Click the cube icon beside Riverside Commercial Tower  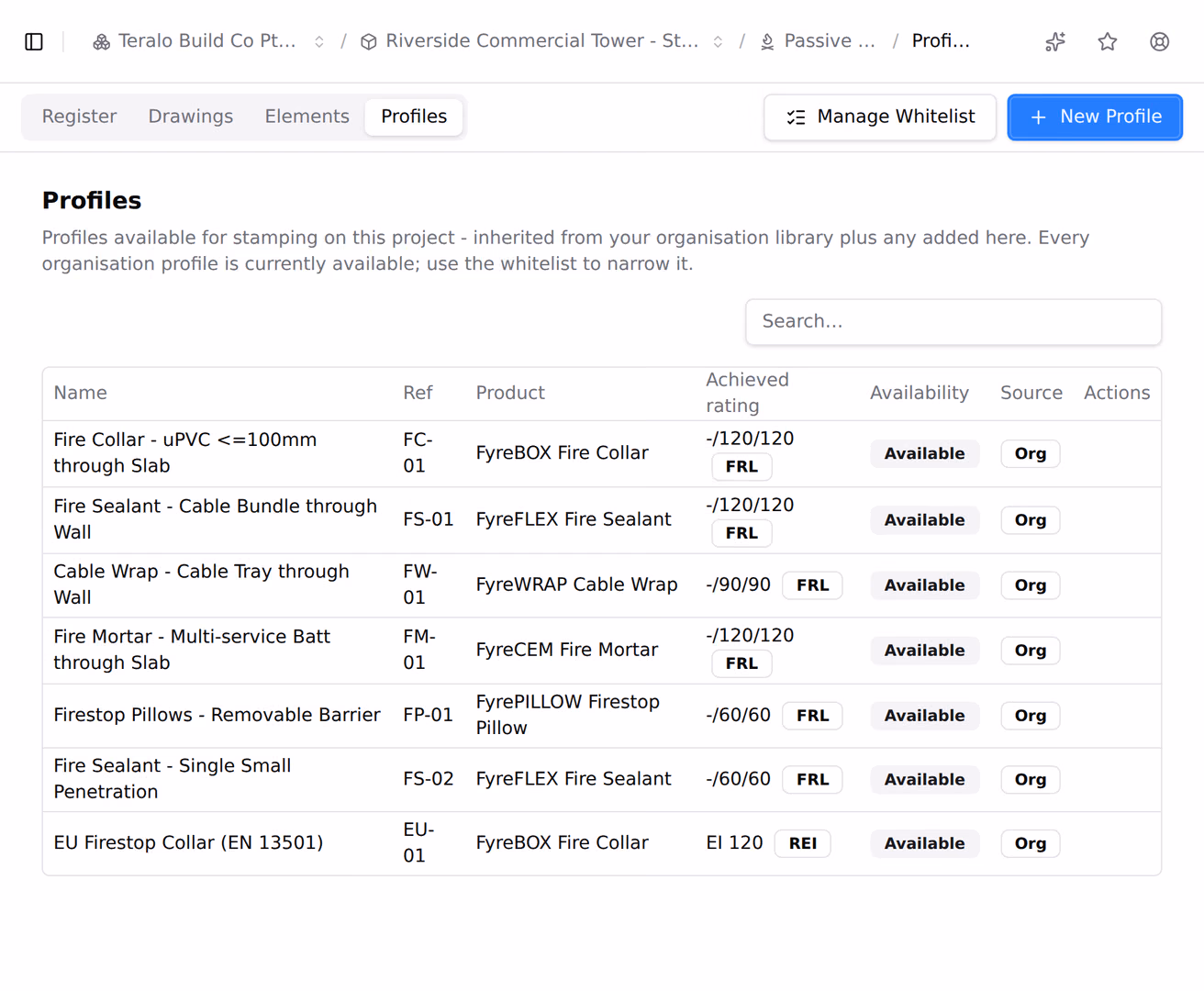369,42
